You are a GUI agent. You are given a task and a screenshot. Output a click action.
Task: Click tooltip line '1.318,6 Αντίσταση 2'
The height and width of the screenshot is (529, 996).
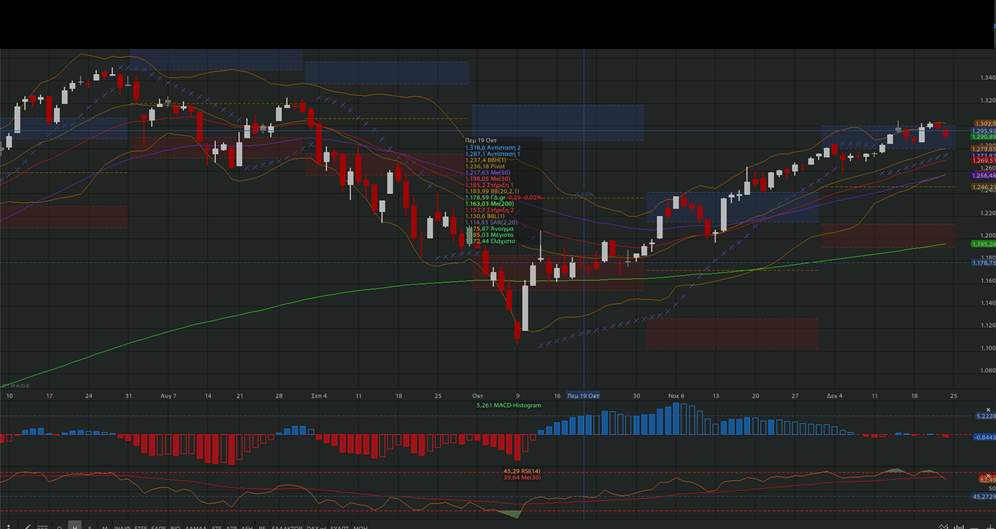coord(493,147)
